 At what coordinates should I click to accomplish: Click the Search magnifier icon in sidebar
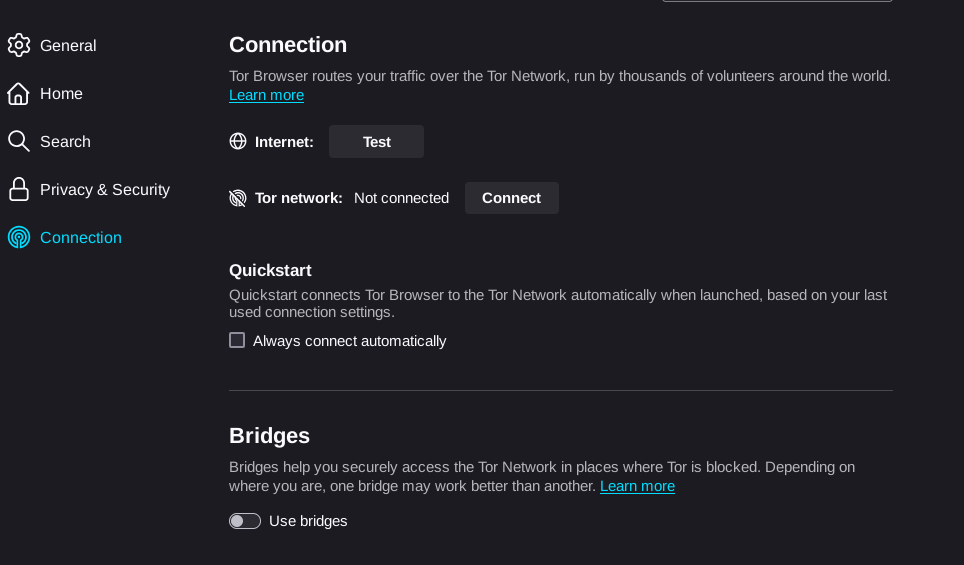point(18,141)
